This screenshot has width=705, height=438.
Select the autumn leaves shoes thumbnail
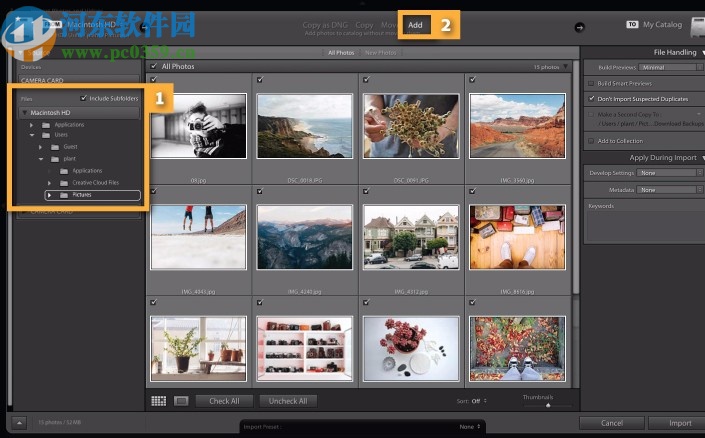coord(517,349)
